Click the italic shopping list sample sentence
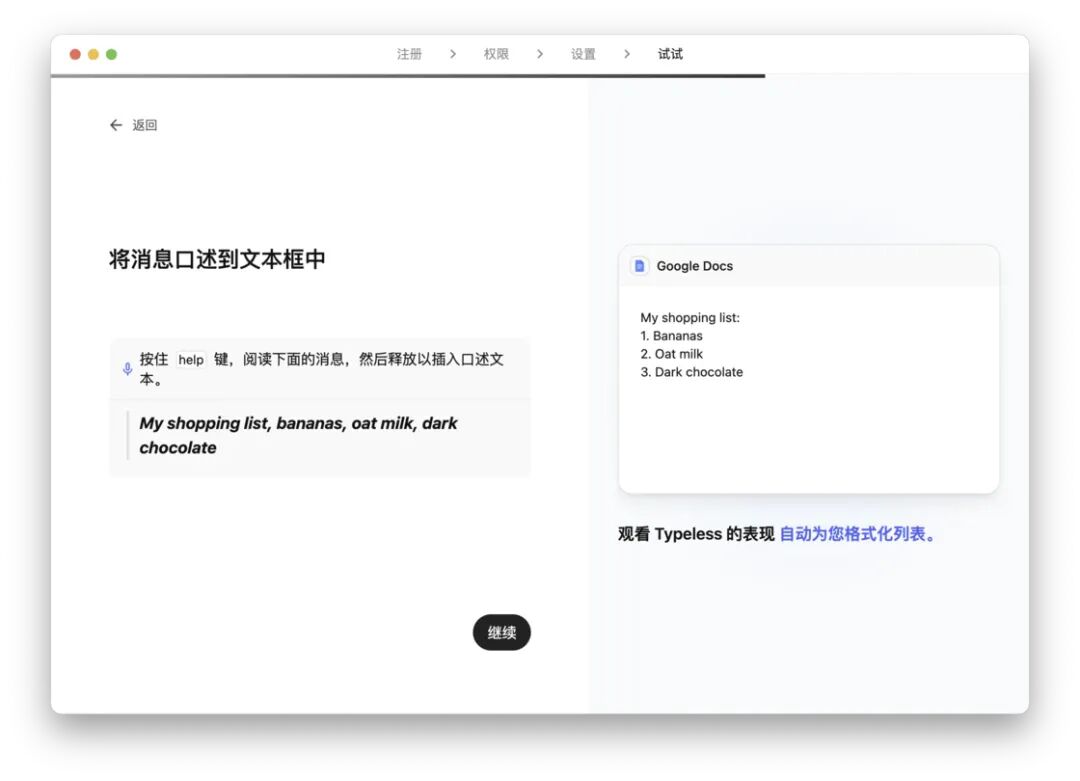Image resolution: width=1080 pixels, height=781 pixels. point(298,435)
